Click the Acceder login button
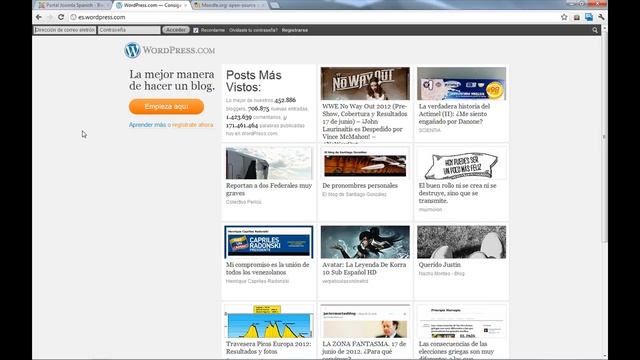The image size is (640, 360). tap(176, 30)
